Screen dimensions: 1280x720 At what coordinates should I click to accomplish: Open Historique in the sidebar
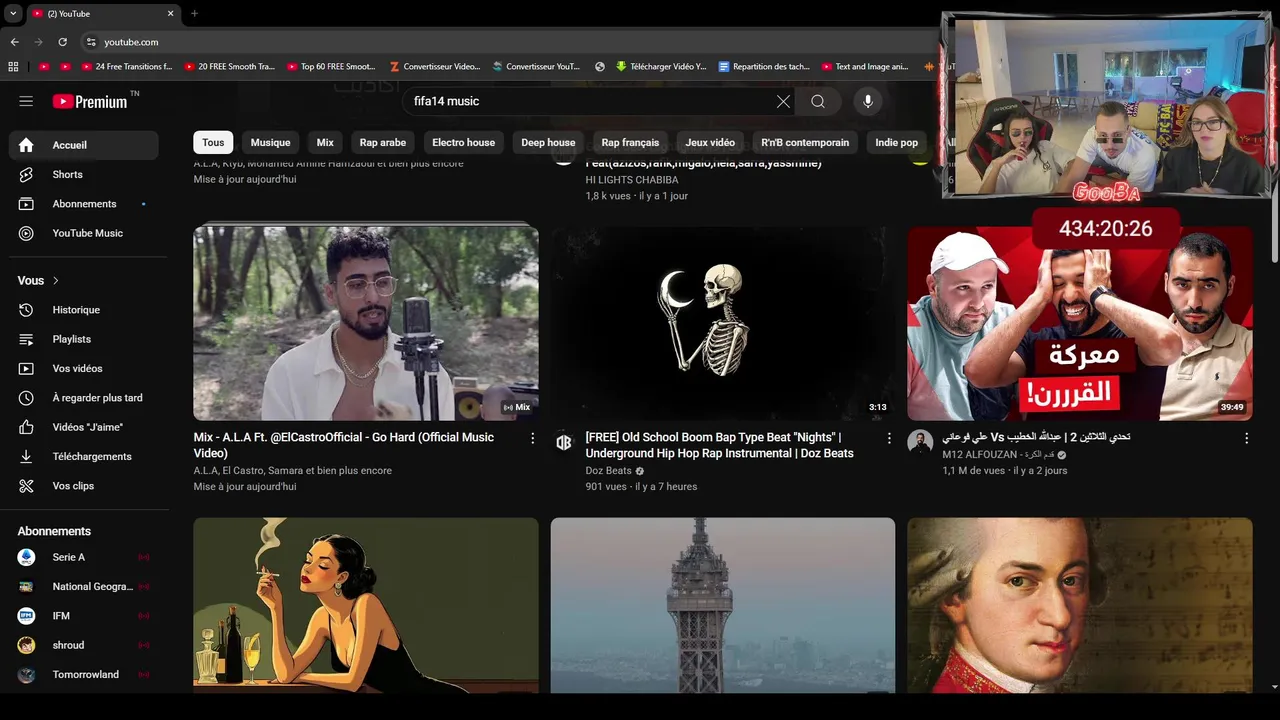(x=84, y=310)
